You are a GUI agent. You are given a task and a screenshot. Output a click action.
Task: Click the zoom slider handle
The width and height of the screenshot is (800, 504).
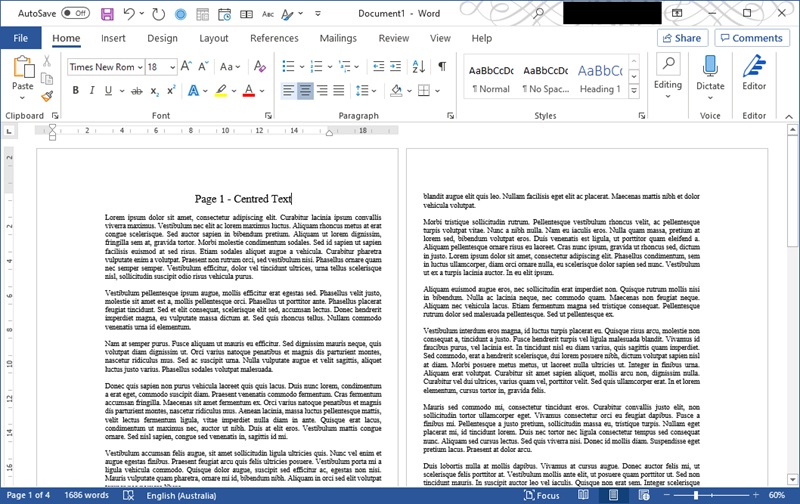(x=695, y=495)
